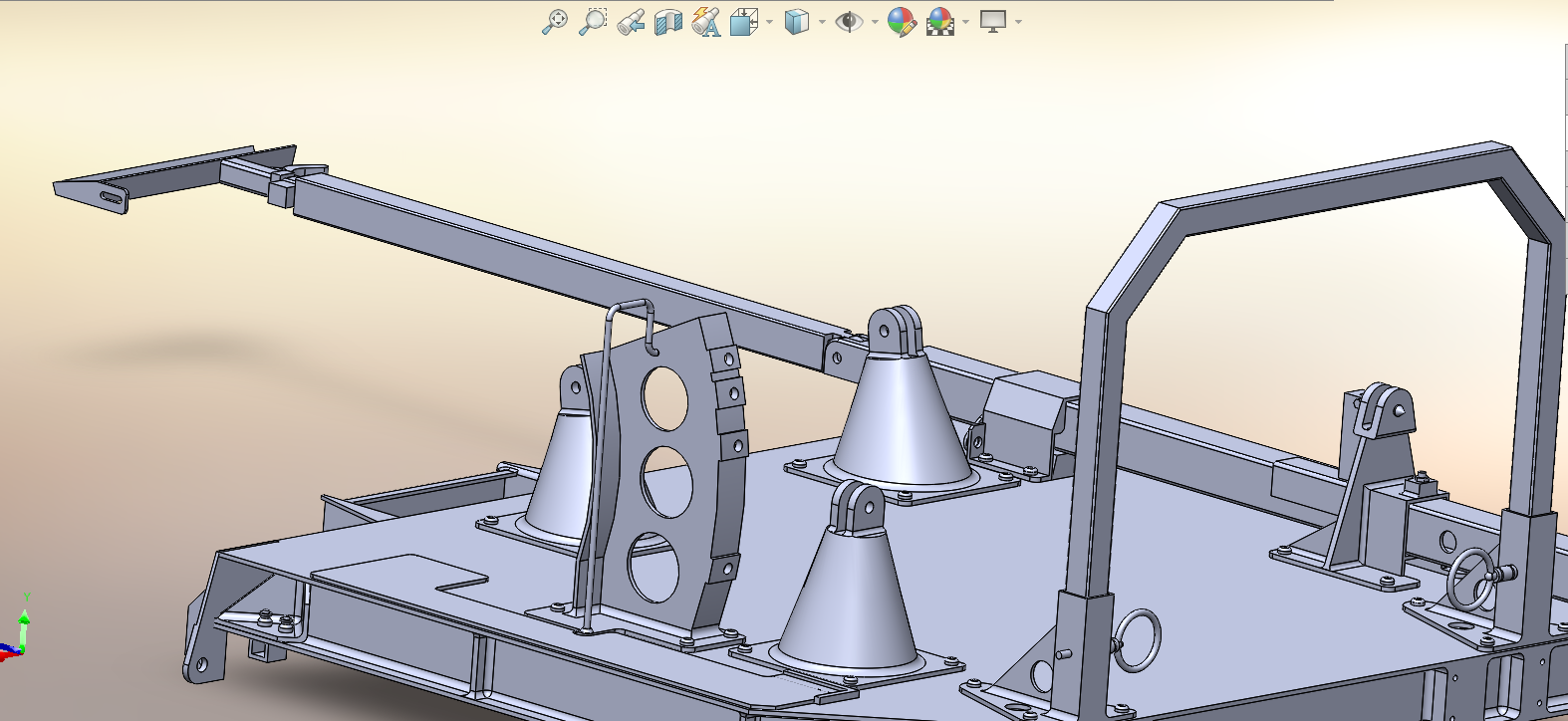The image size is (1568, 721).
Task: Expand the Apply Scene dropdown arrow
Action: (965, 22)
